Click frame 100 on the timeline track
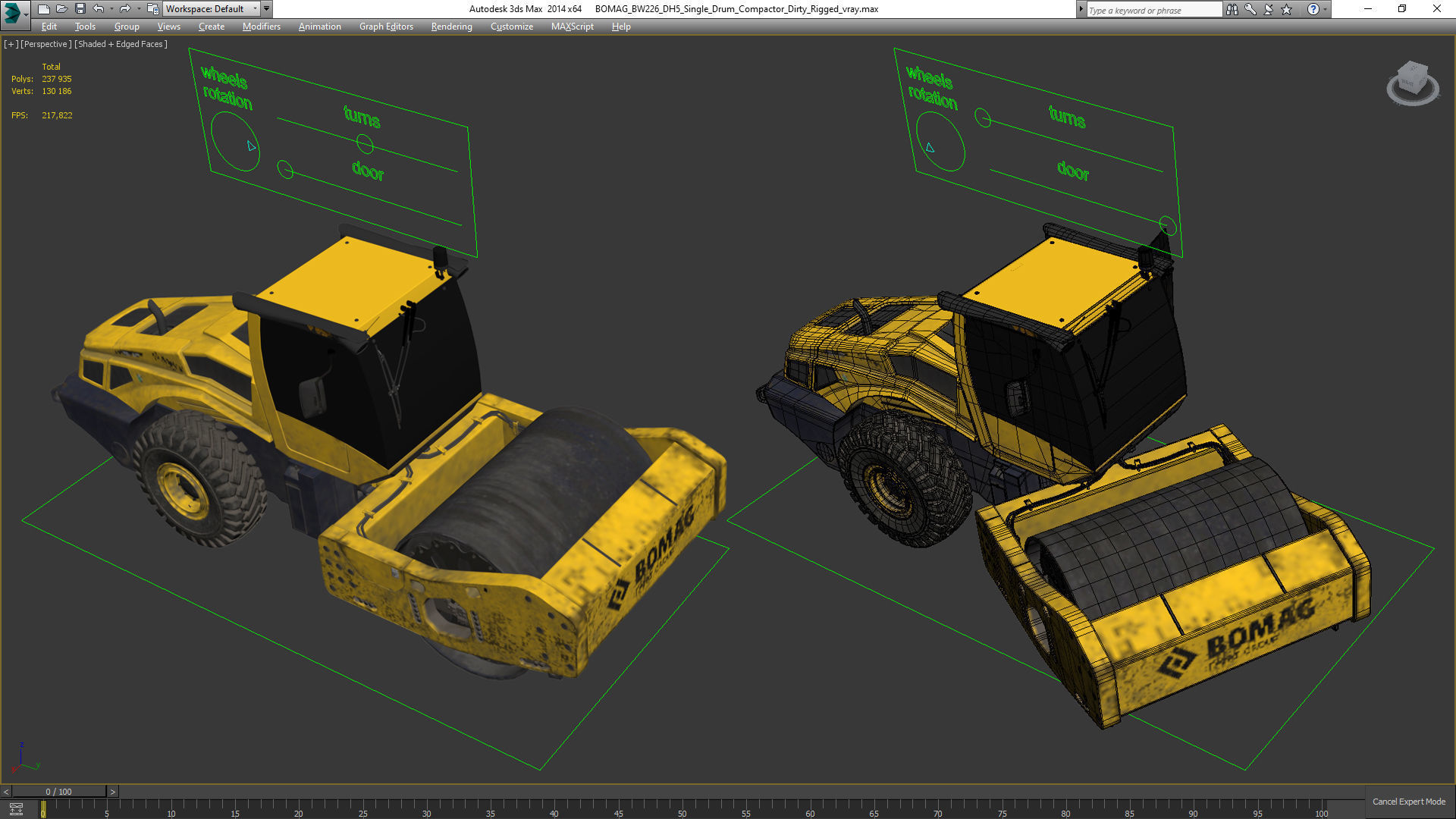 click(1321, 810)
